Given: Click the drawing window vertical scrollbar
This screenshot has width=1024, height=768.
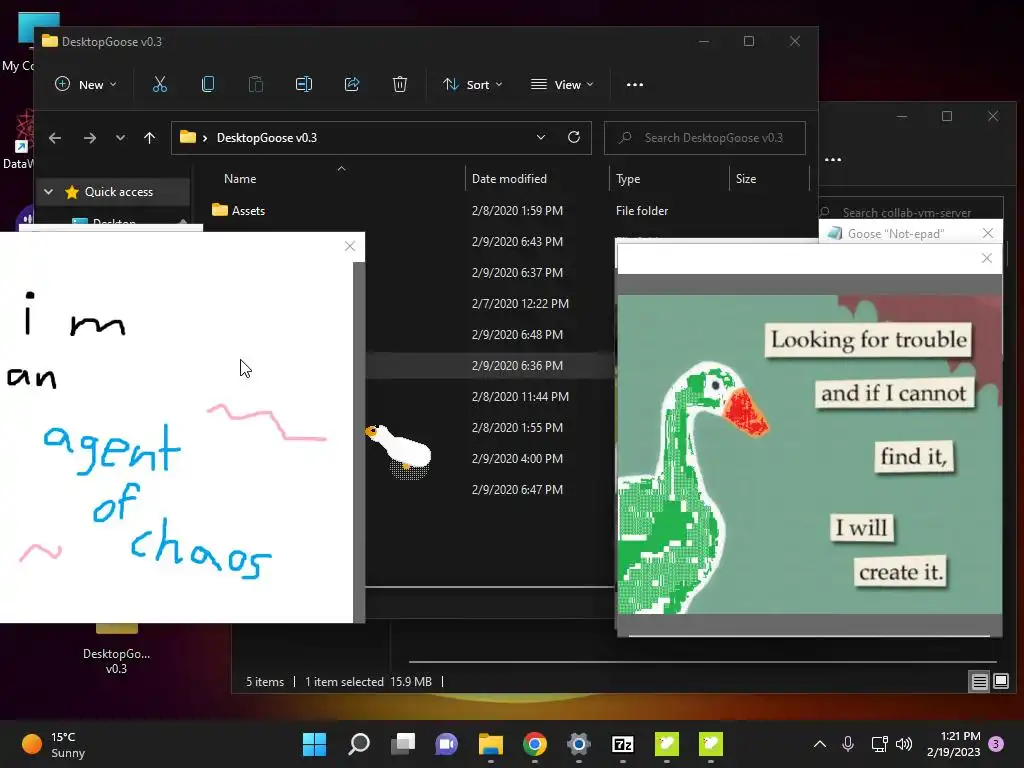Looking at the screenshot, I should click(359, 442).
